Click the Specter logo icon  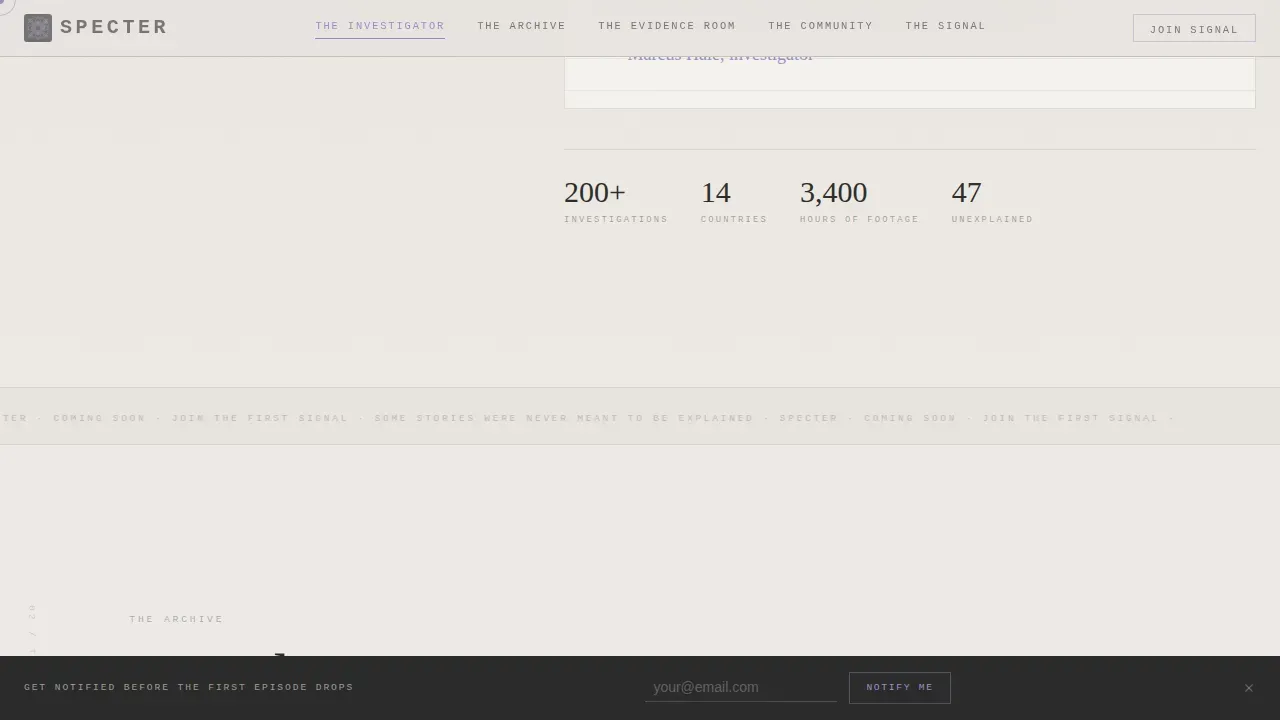38,28
